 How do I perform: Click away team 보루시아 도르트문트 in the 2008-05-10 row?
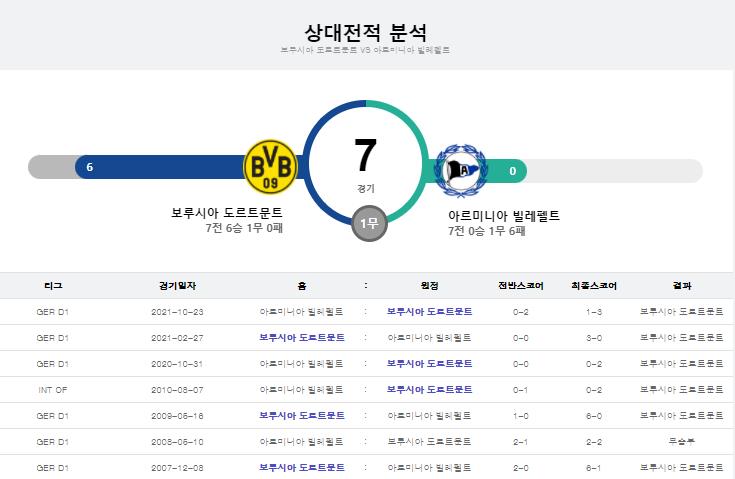pos(429,442)
